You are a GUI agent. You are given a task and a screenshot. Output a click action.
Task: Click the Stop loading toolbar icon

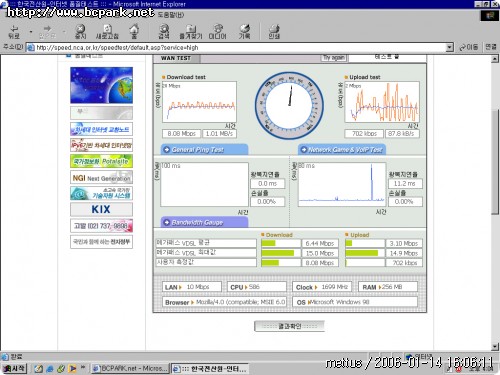click(80, 32)
